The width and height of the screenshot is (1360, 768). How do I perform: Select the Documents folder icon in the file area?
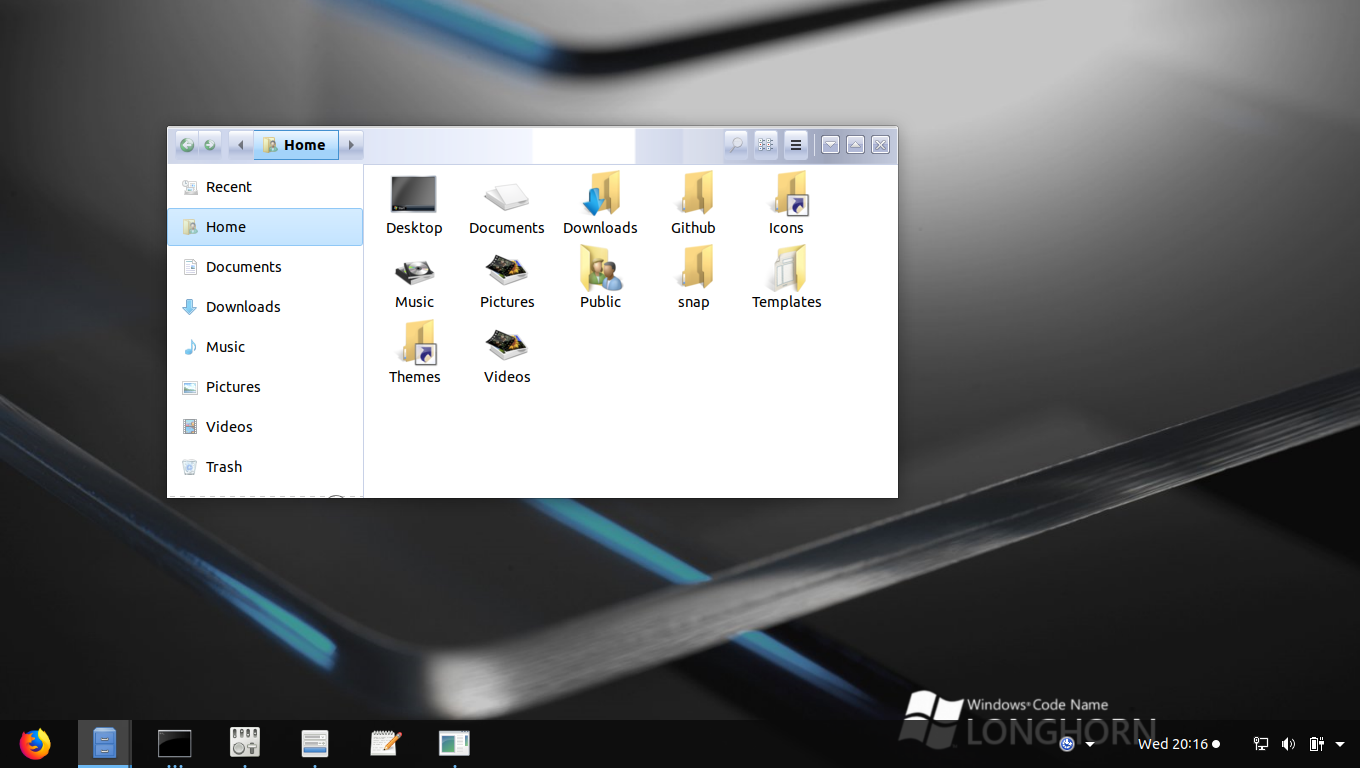507,196
